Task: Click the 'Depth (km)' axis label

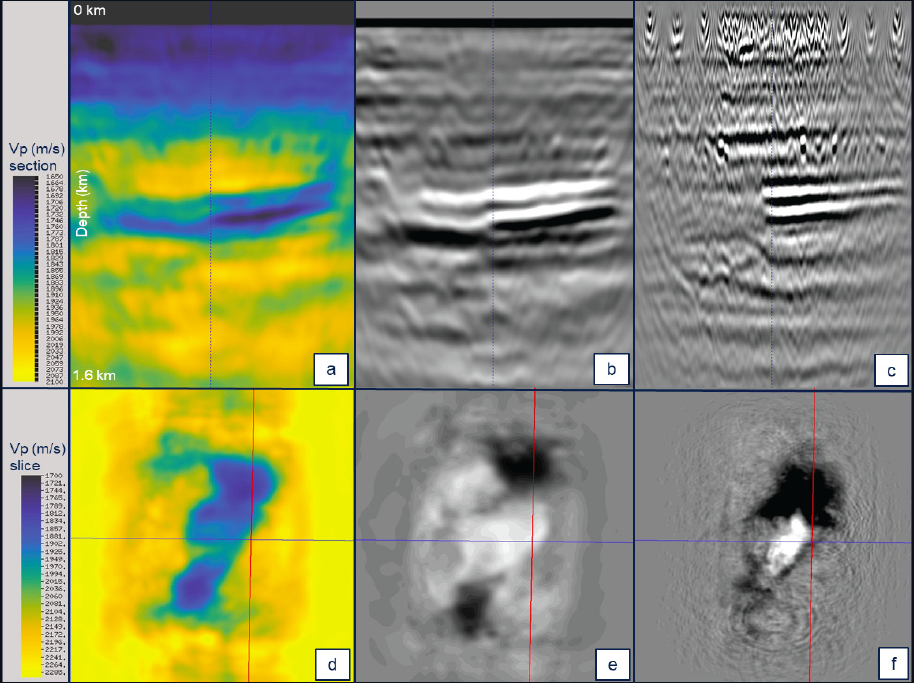Action: pyautogui.click(x=83, y=203)
